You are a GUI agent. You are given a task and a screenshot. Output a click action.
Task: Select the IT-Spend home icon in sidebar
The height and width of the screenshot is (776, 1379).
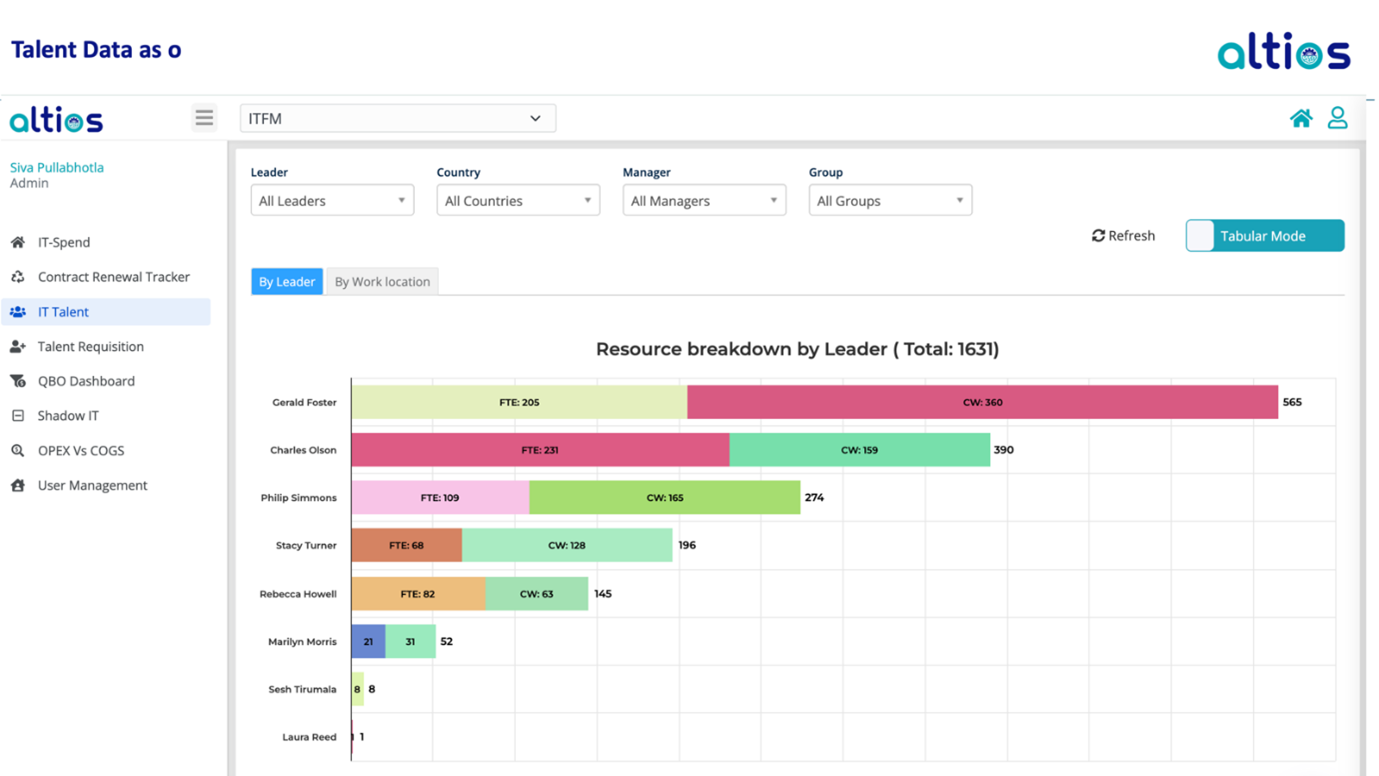[17, 242]
